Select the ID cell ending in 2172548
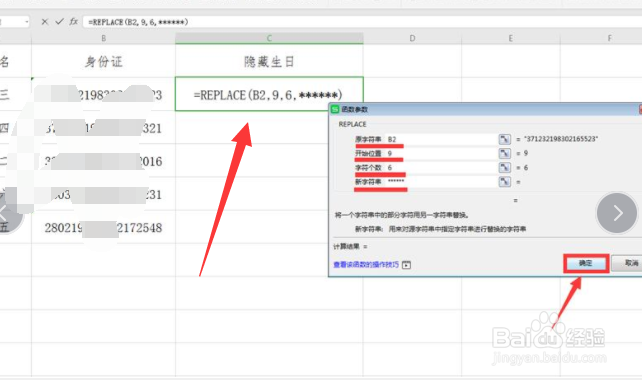 coord(104,227)
